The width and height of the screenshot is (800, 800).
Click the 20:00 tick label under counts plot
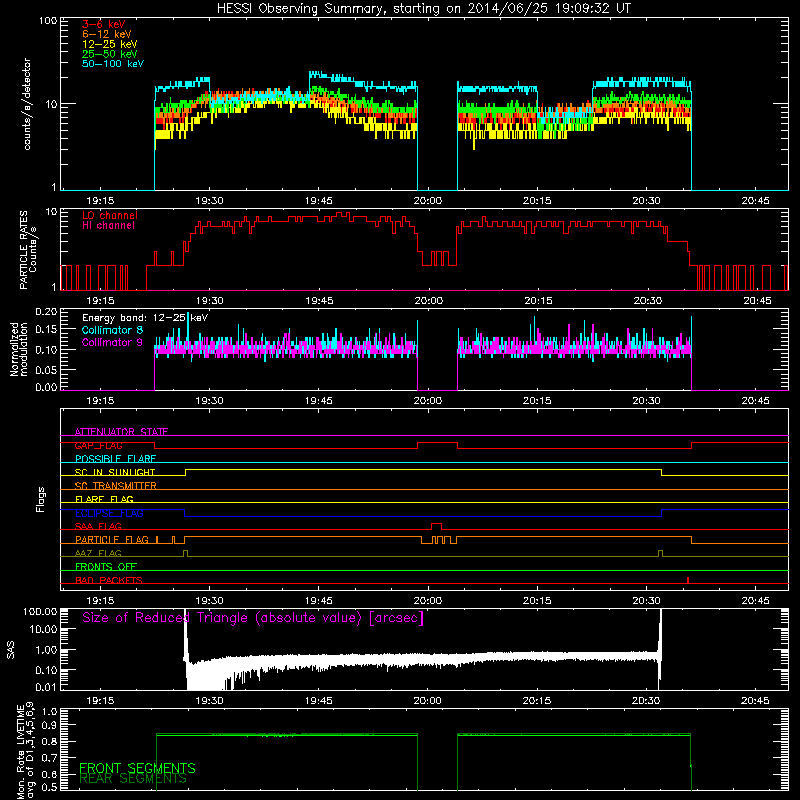(x=428, y=201)
